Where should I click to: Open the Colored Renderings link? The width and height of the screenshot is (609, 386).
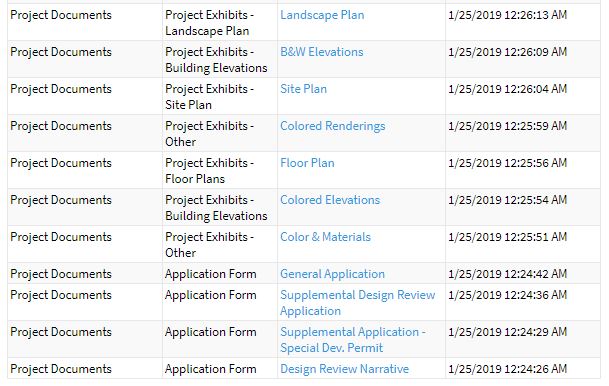point(332,126)
